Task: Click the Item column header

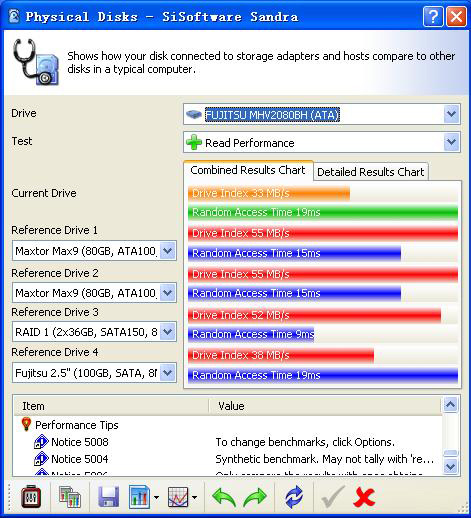Action: pos(111,406)
